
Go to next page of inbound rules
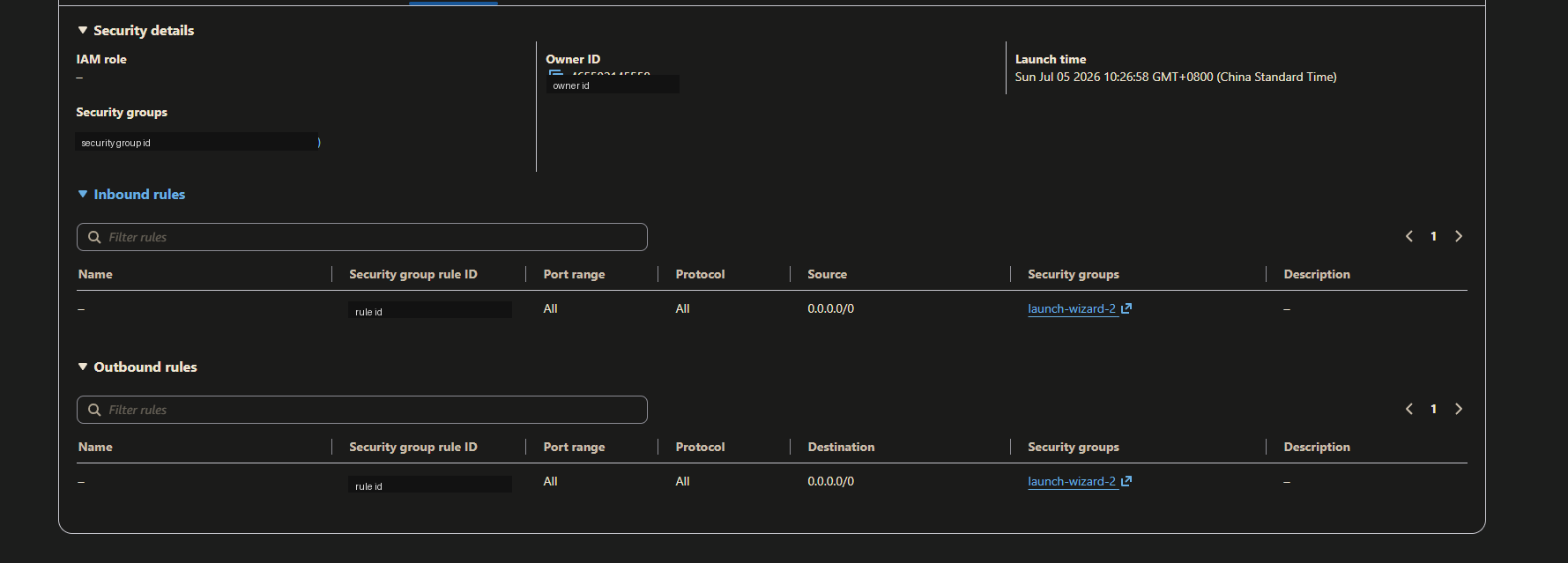[x=1459, y=236]
